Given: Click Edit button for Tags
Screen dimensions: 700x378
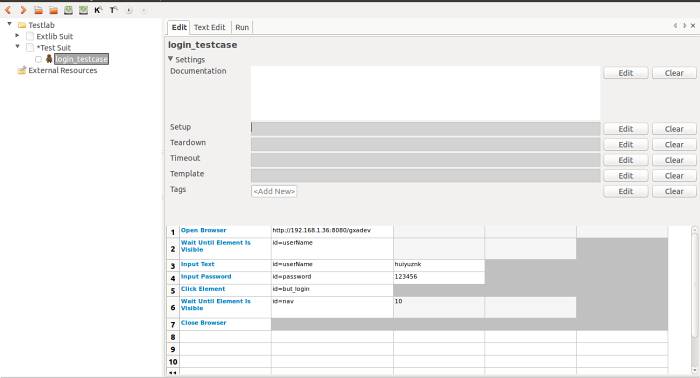Looking at the screenshot, I should [625, 191].
